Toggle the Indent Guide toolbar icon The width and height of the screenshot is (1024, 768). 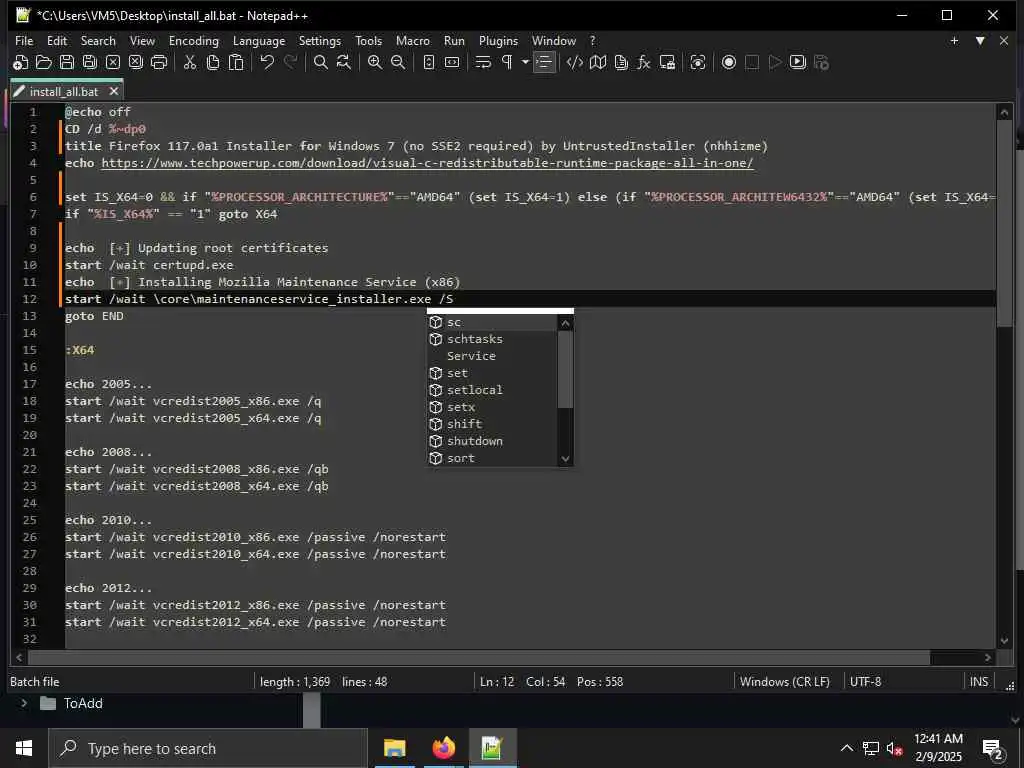click(x=544, y=63)
